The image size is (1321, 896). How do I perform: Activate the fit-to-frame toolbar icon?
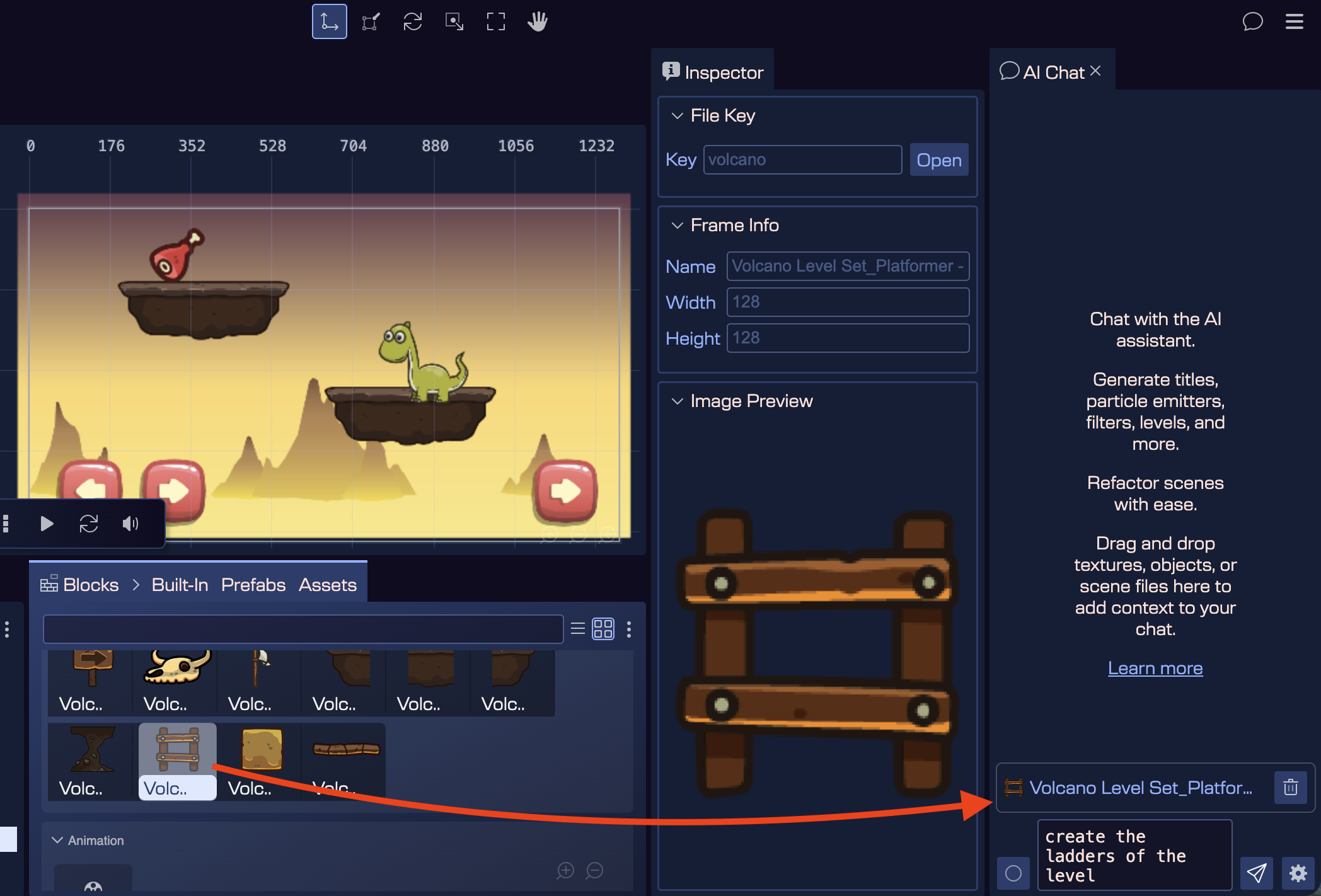point(496,21)
